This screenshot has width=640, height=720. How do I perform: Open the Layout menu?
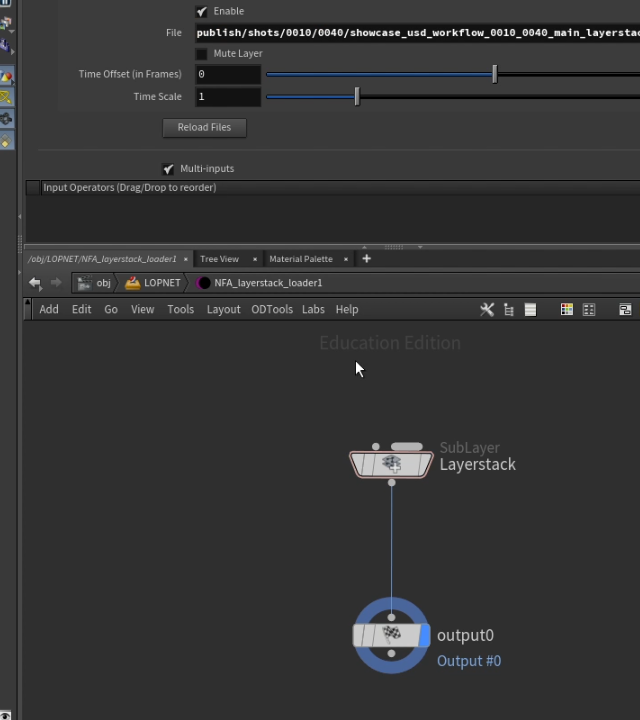tap(224, 309)
